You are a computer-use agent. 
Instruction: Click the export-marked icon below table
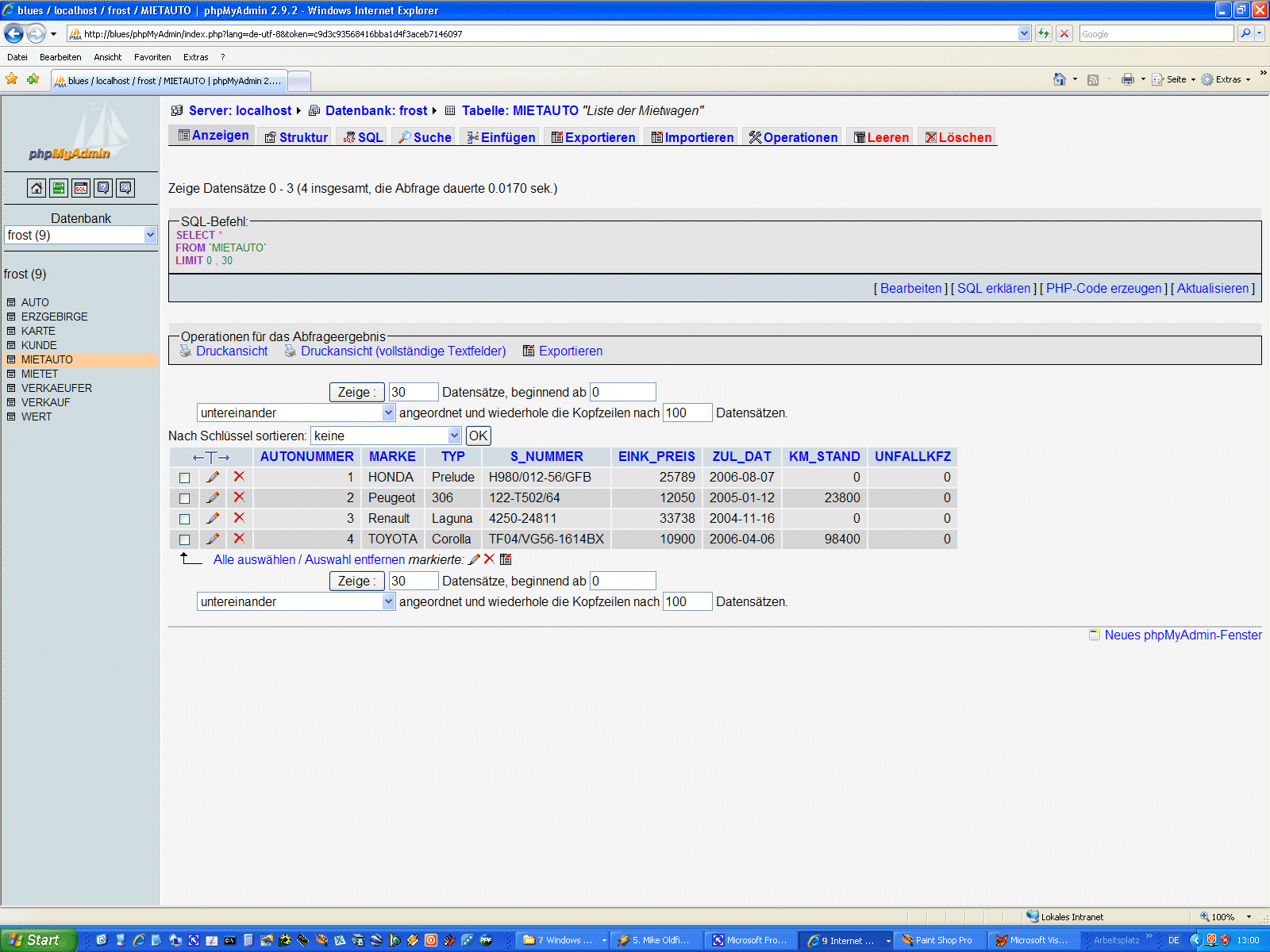tap(506, 559)
